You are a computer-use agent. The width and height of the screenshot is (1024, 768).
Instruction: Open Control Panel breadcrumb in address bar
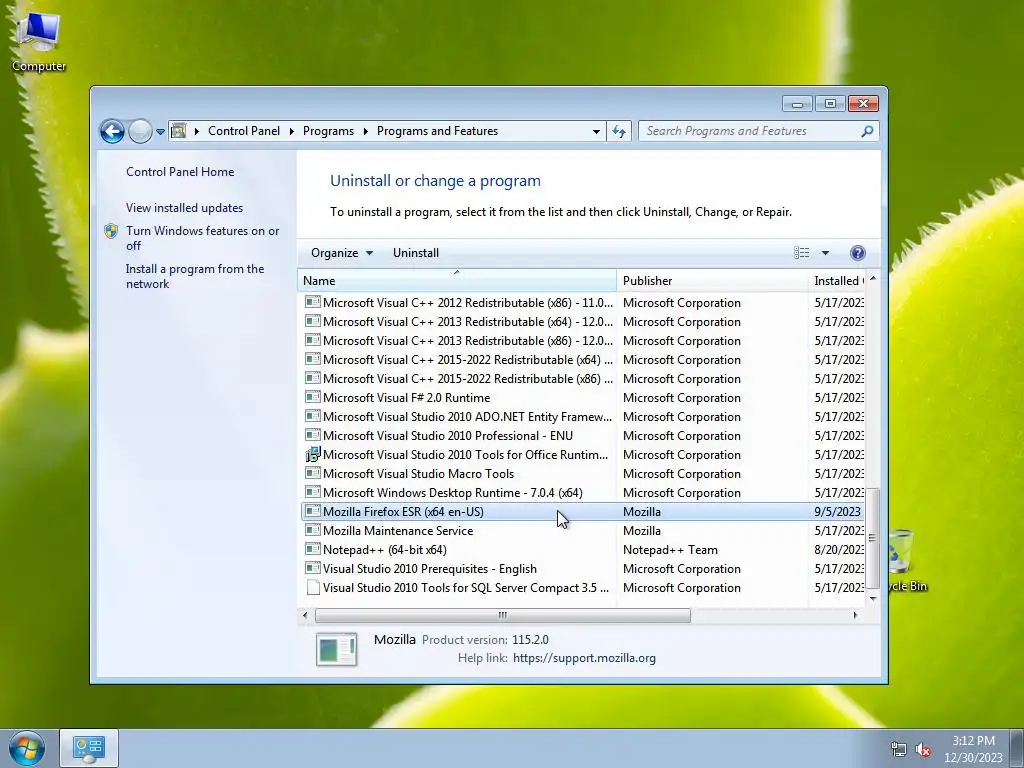coord(244,131)
